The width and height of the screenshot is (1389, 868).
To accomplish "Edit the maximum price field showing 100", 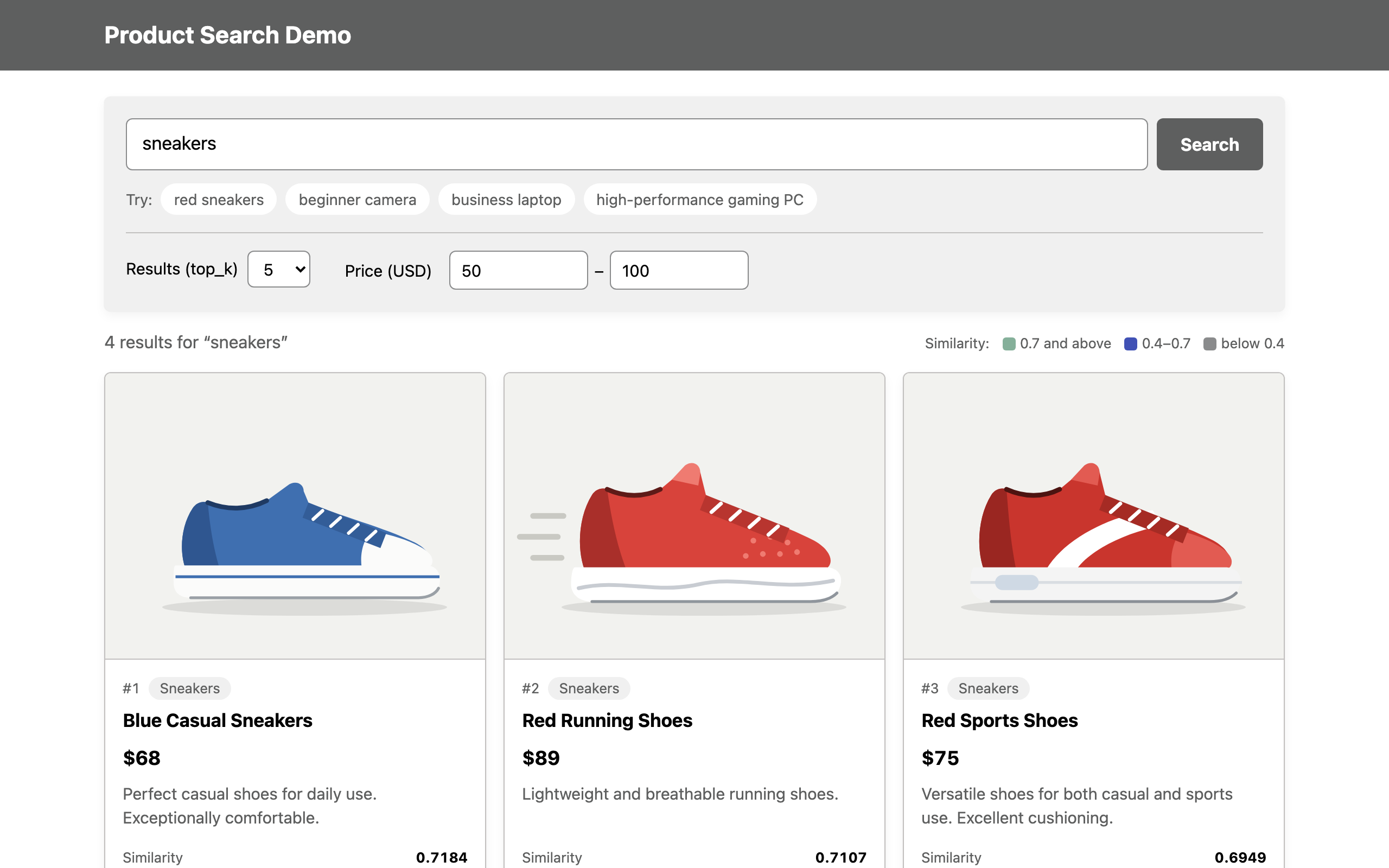I will pos(679,270).
